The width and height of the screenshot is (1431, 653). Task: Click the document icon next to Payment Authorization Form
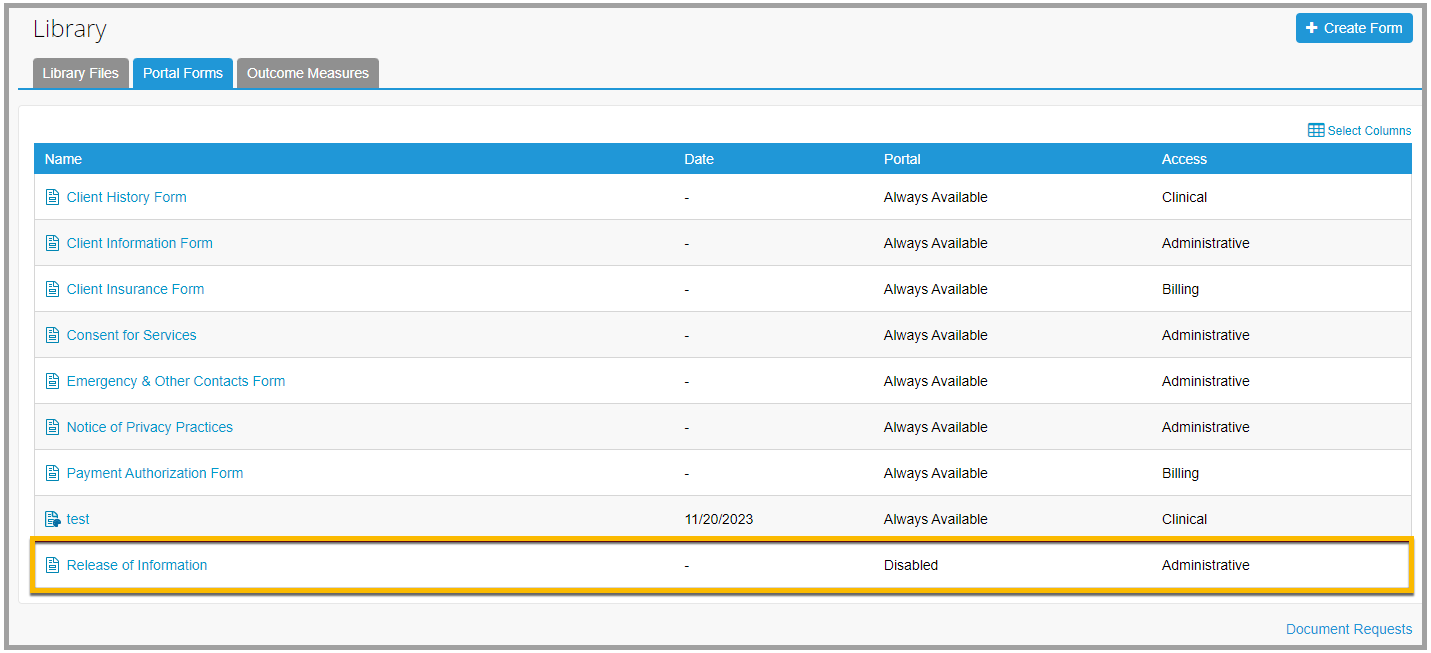pyautogui.click(x=53, y=473)
